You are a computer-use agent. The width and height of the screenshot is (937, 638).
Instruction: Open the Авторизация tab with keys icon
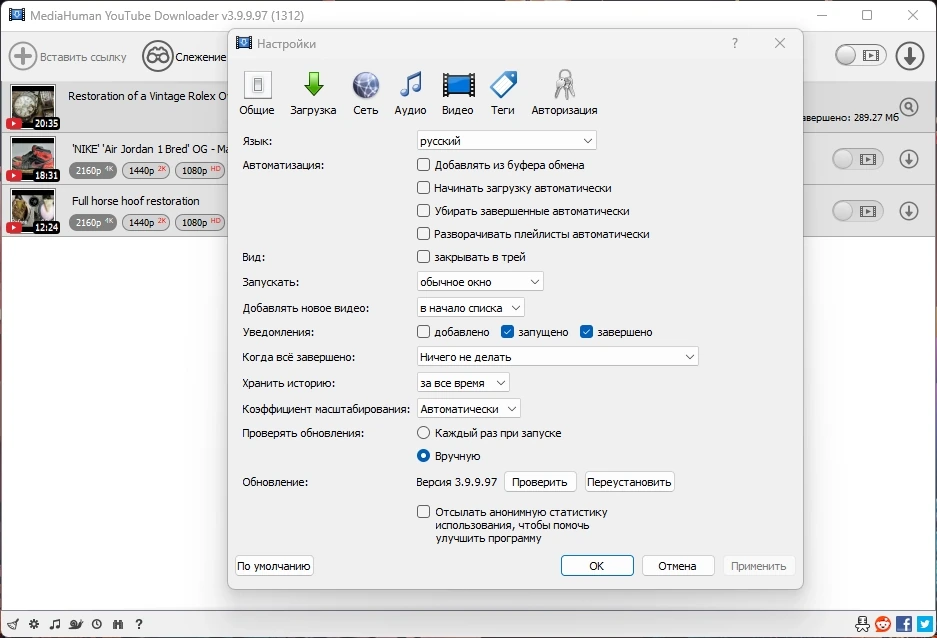pos(564,93)
